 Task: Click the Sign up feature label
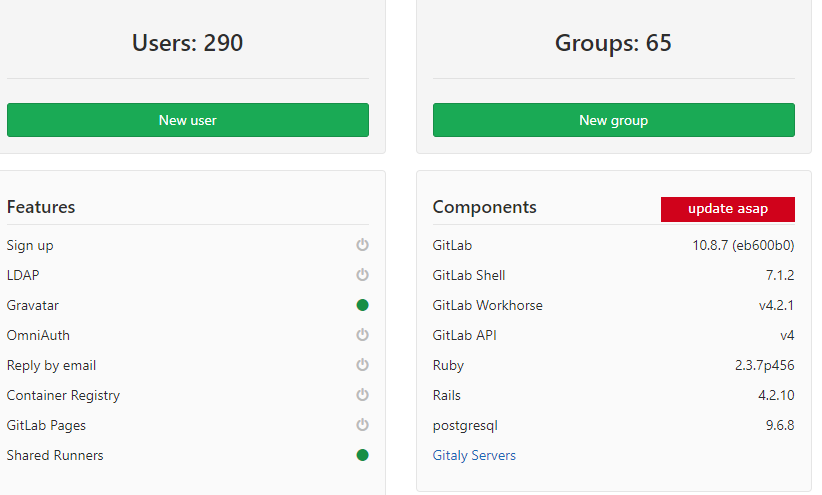click(x=30, y=245)
